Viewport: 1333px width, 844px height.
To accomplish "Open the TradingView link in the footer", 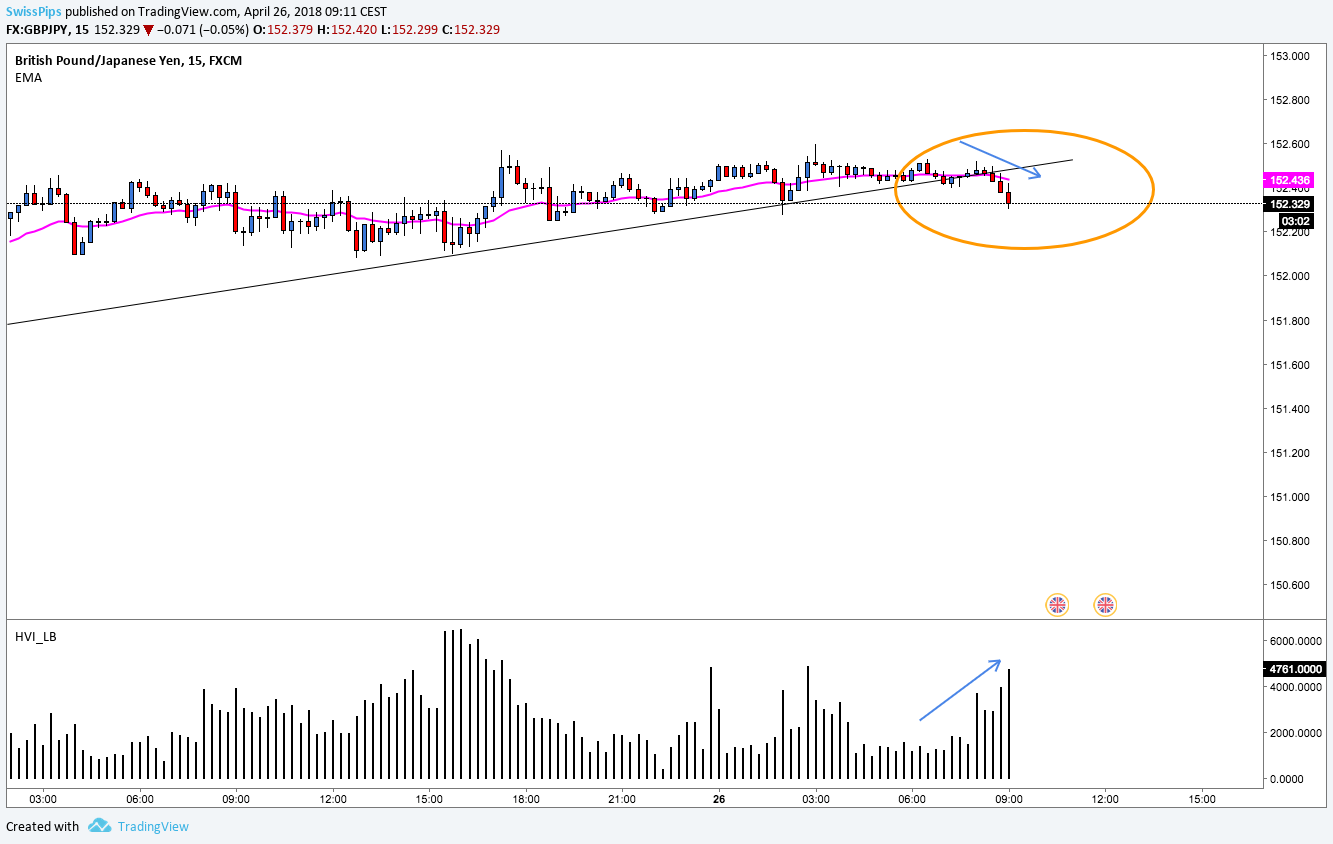I will pyautogui.click(x=153, y=826).
